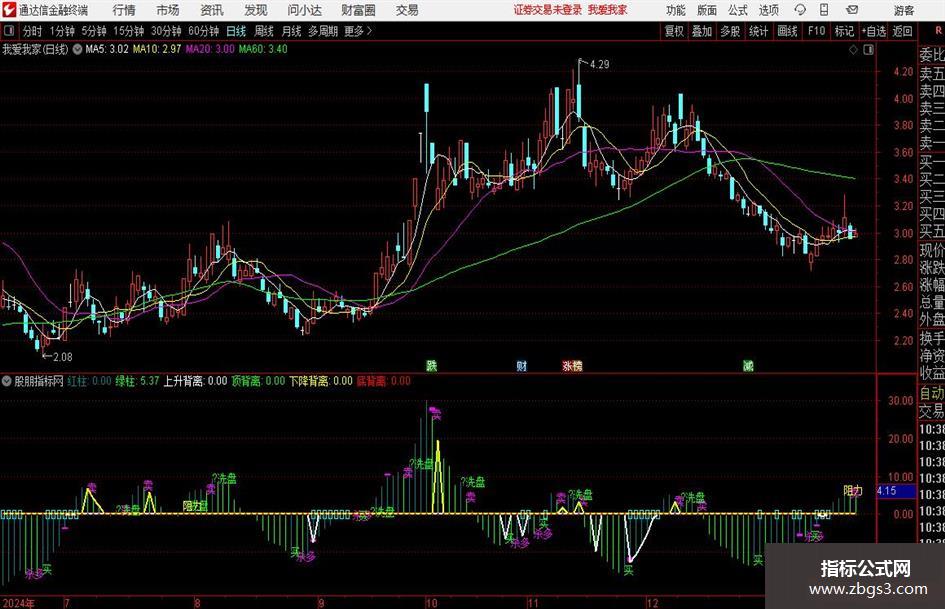Click the 返回 button
Viewport: 945px width, 609px height.
(x=902, y=31)
